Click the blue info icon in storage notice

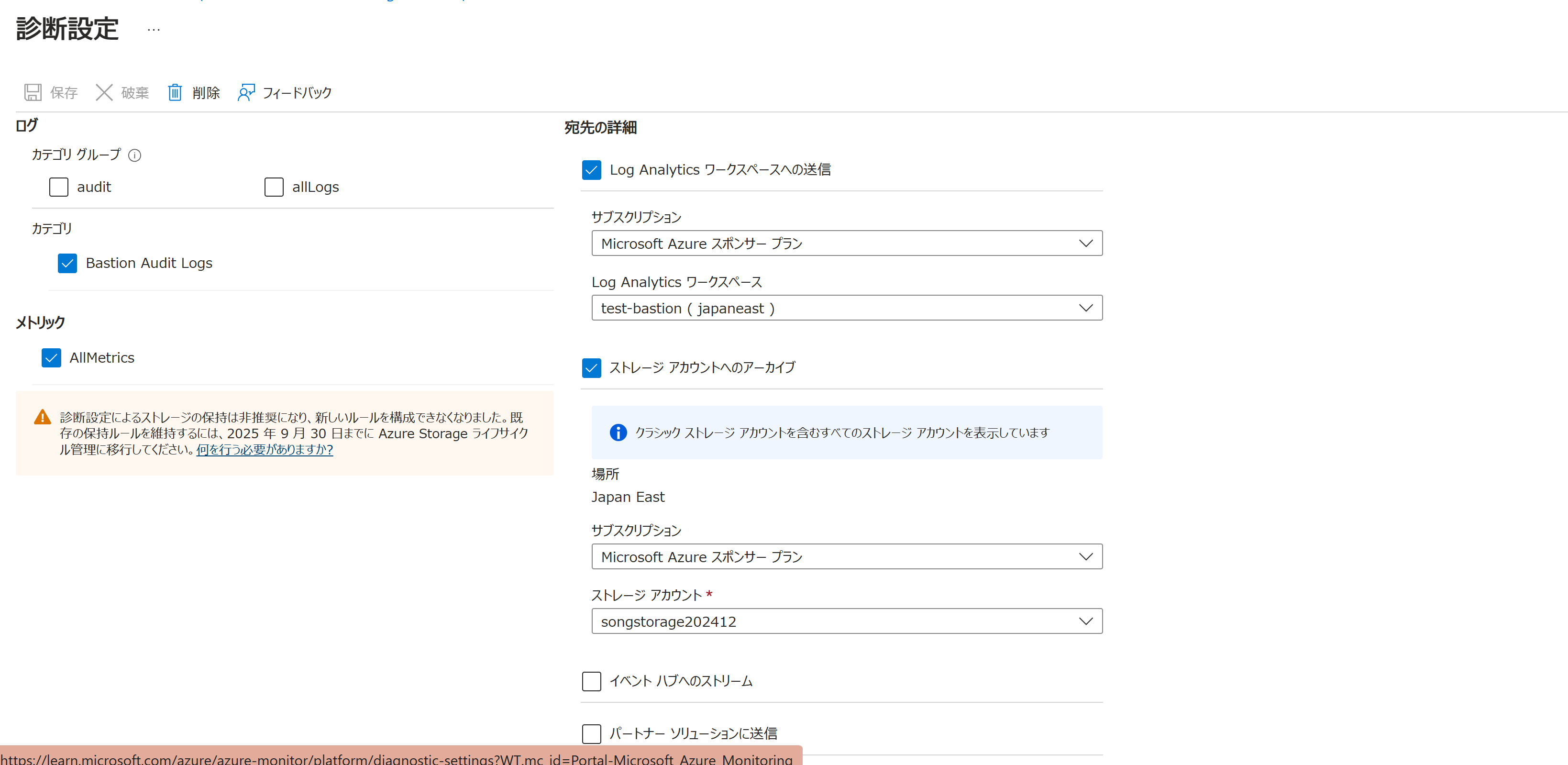[x=618, y=432]
